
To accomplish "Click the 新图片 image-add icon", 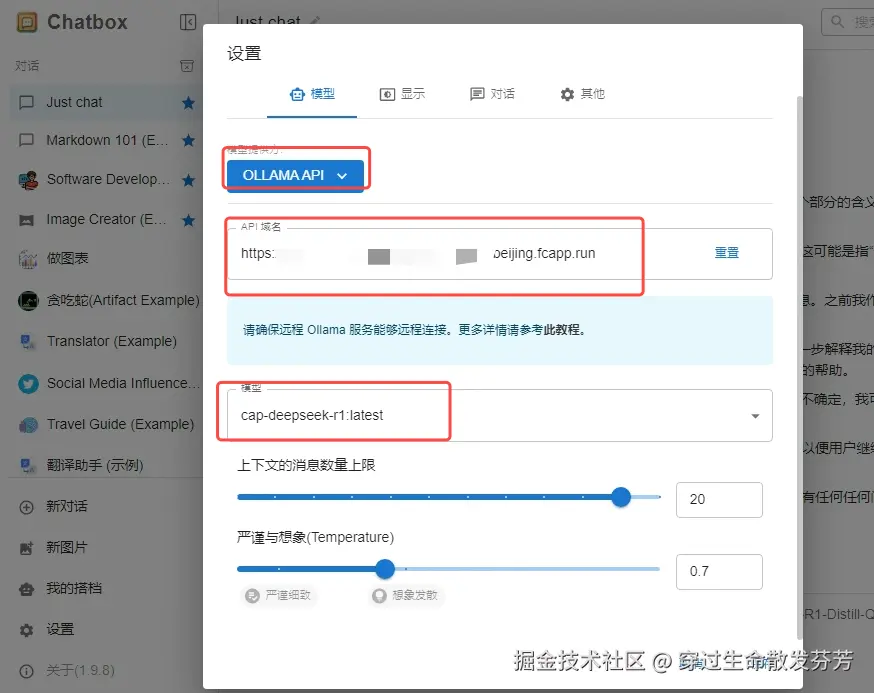I will (x=26, y=548).
